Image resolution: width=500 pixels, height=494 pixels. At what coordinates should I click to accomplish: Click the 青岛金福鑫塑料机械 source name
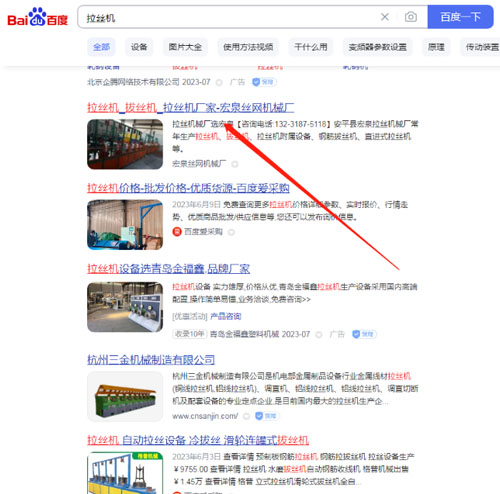coord(244,334)
